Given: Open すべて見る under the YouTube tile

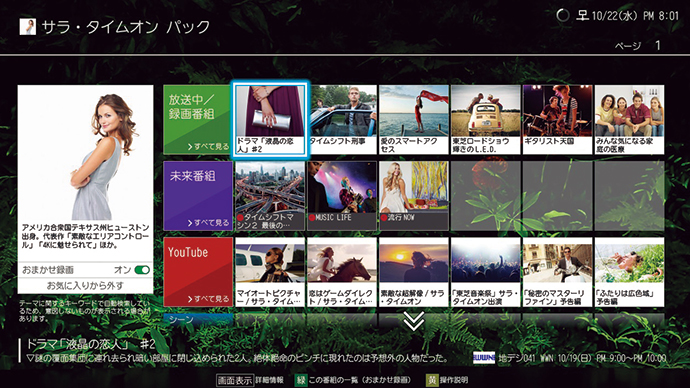Looking at the screenshot, I should point(208,299).
